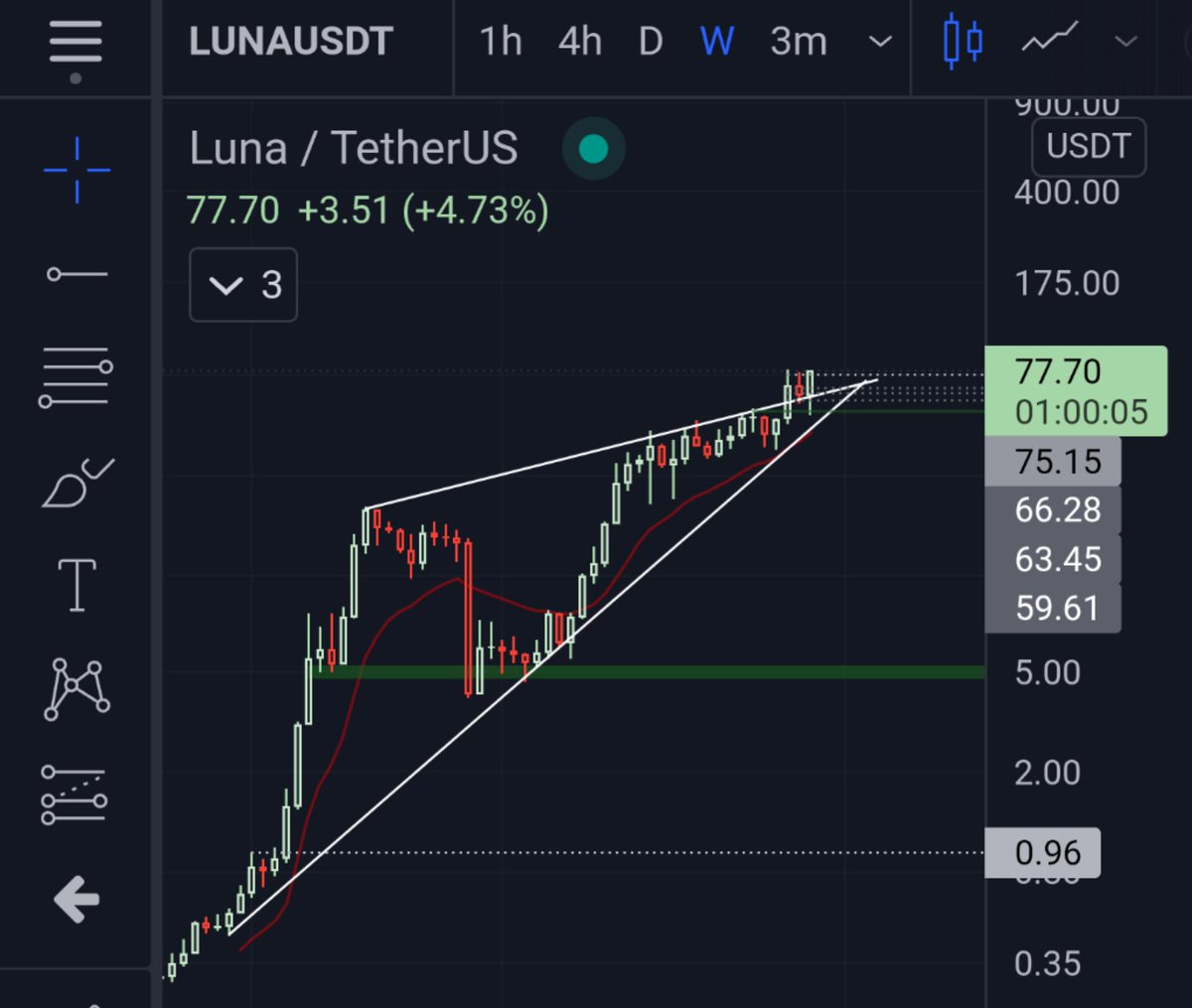The width and height of the screenshot is (1192, 1008).
Task: Select the W weekly timeframe
Action: (x=717, y=42)
